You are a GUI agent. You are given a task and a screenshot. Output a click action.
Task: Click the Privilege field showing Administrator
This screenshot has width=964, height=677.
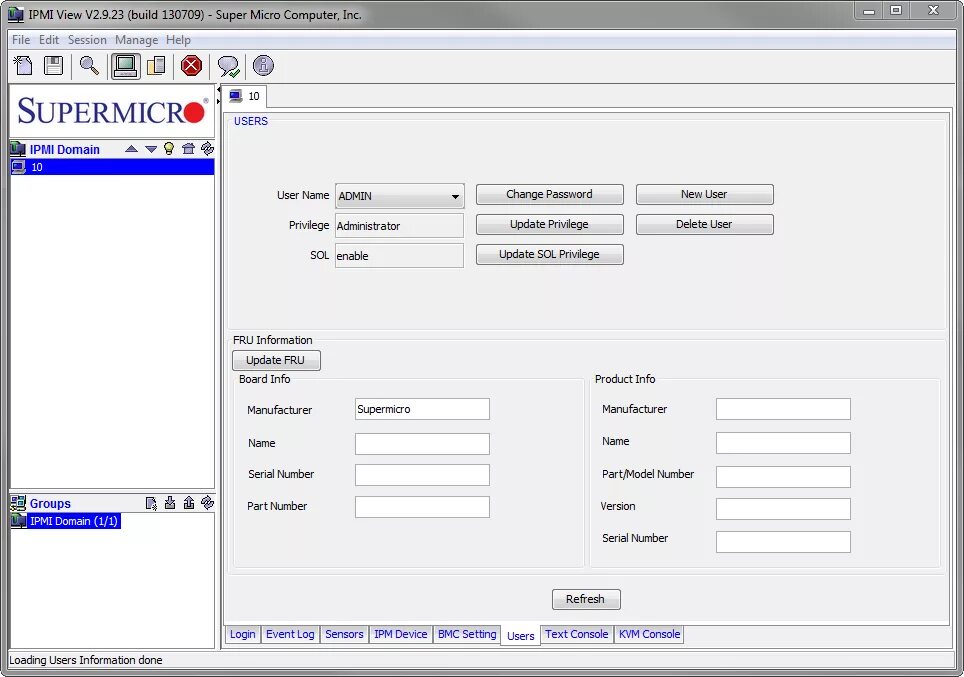(x=400, y=226)
